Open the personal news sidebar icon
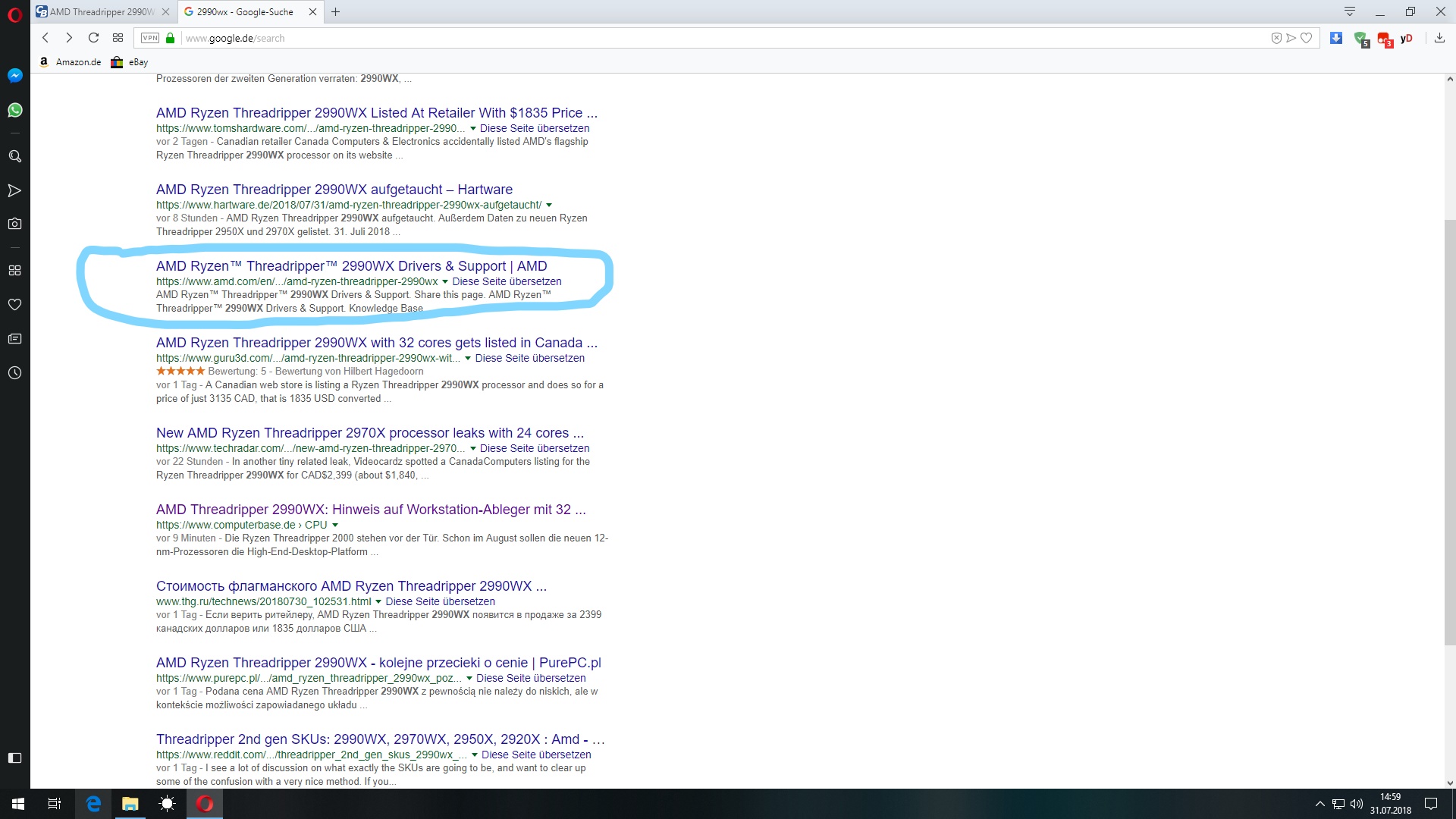1456x819 pixels. (x=14, y=339)
